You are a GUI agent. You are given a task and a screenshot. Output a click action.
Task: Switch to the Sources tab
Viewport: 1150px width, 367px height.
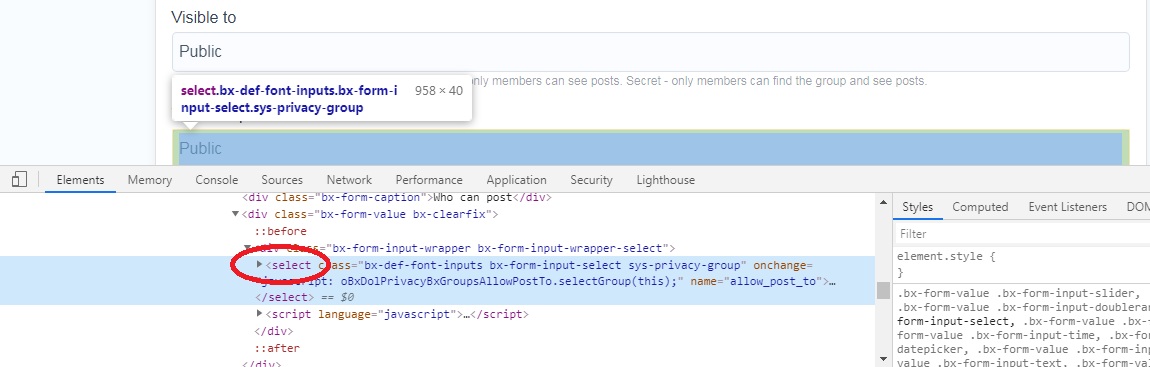[282, 180]
